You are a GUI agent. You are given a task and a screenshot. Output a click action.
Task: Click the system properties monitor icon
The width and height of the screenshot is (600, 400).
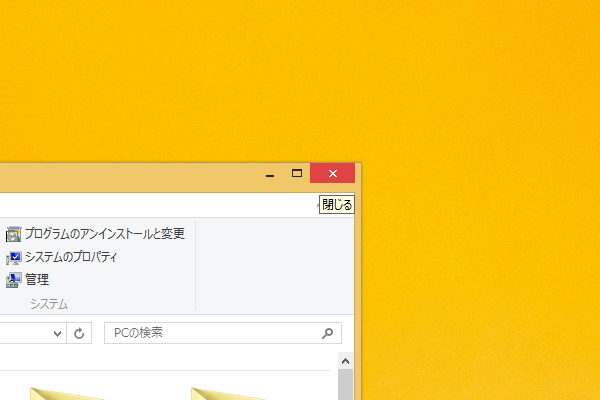(13, 258)
